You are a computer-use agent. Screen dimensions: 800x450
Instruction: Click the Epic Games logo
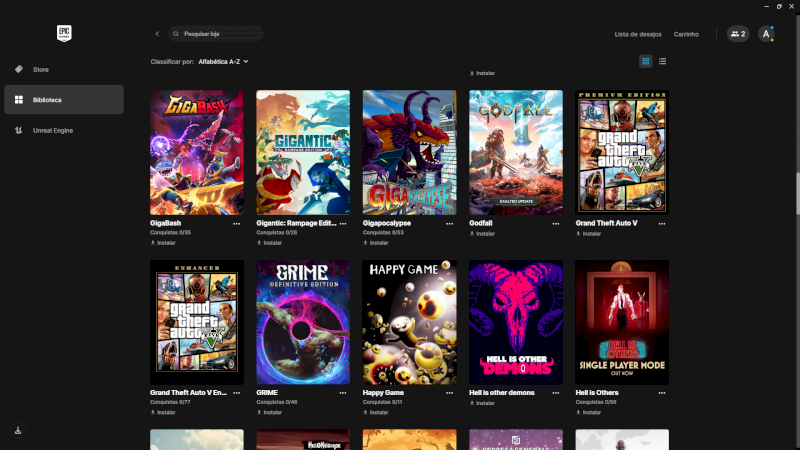coord(64,34)
